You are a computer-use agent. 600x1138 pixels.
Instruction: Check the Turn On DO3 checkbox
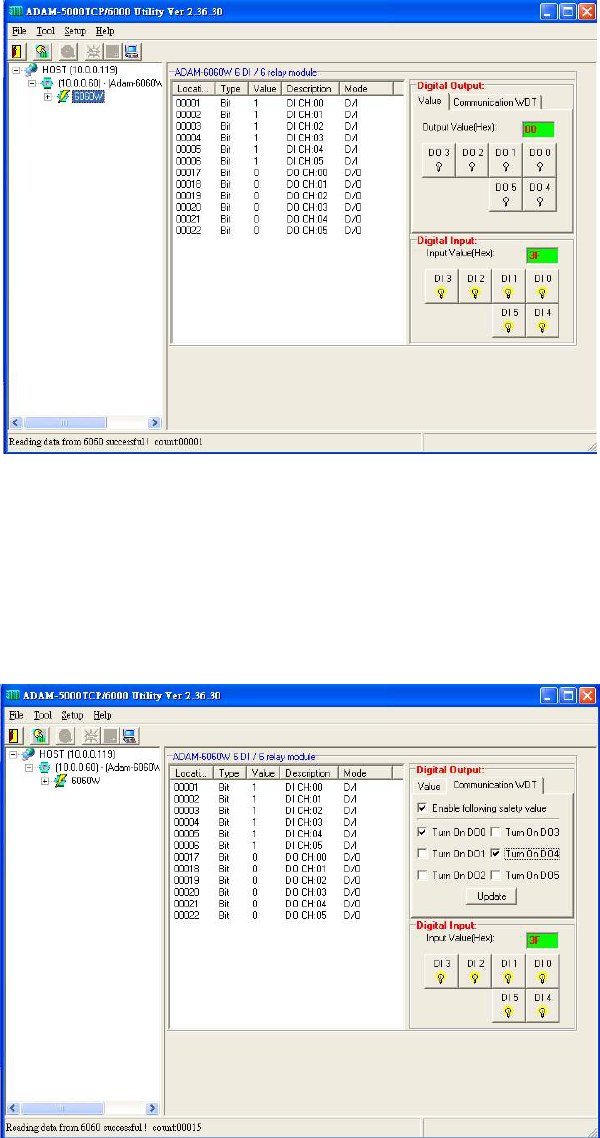tap(496, 831)
